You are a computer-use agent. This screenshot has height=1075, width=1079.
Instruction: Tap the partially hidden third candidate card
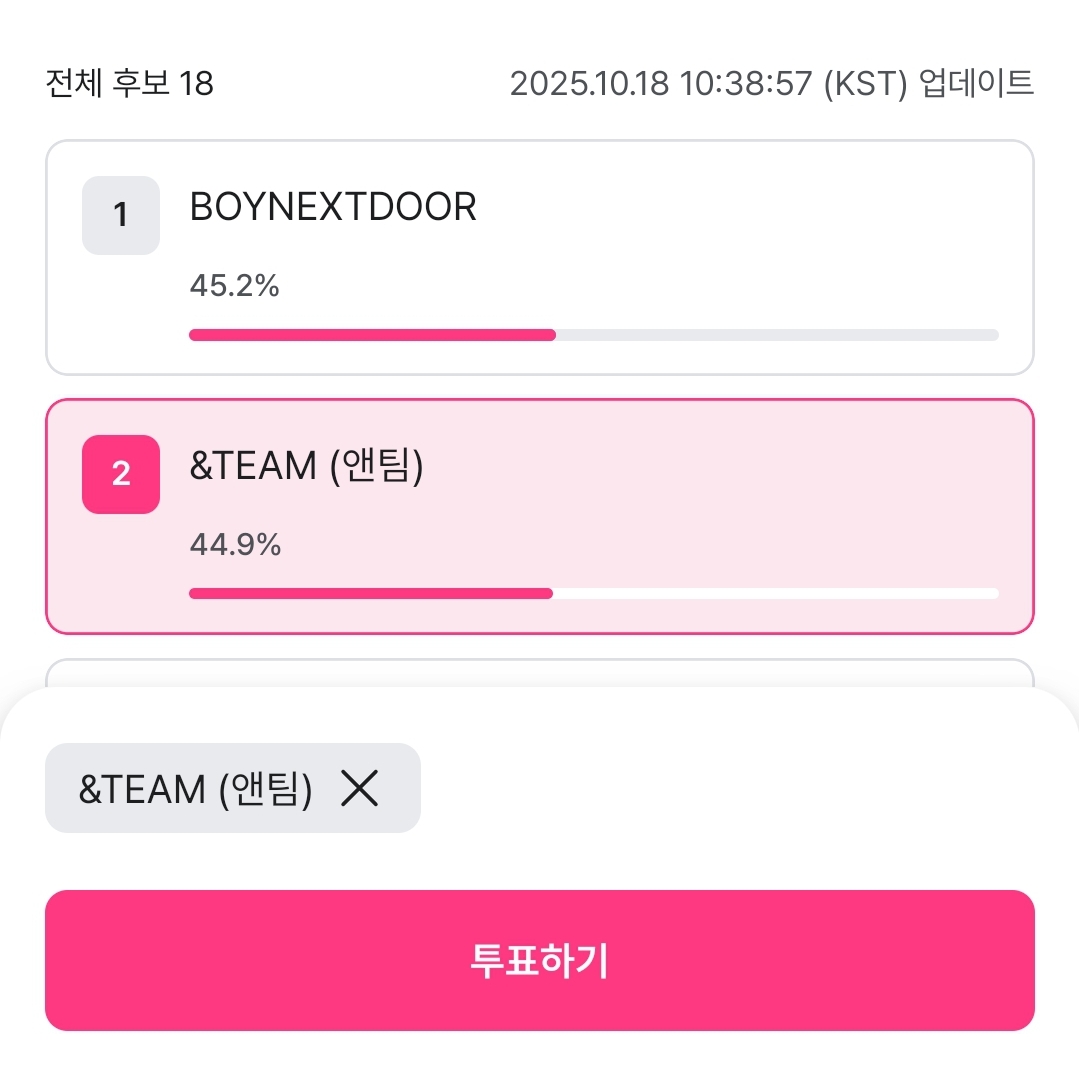tap(540, 673)
